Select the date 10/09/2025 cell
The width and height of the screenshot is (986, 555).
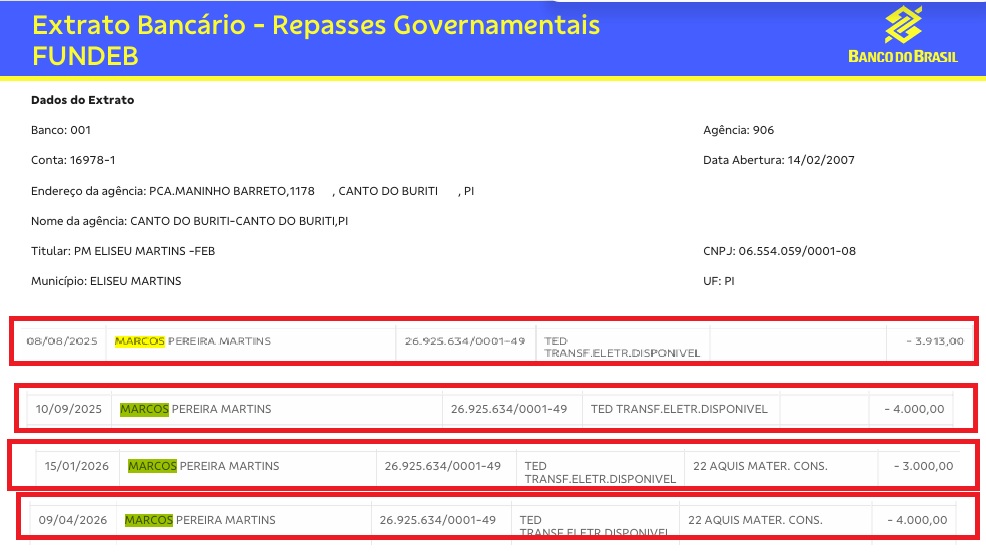click(x=69, y=409)
